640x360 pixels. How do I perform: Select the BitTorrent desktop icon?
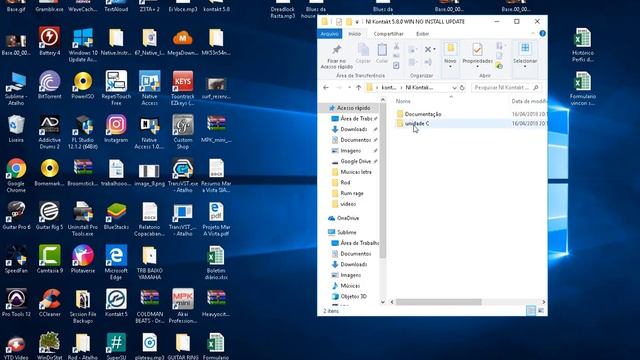tap(49, 85)
